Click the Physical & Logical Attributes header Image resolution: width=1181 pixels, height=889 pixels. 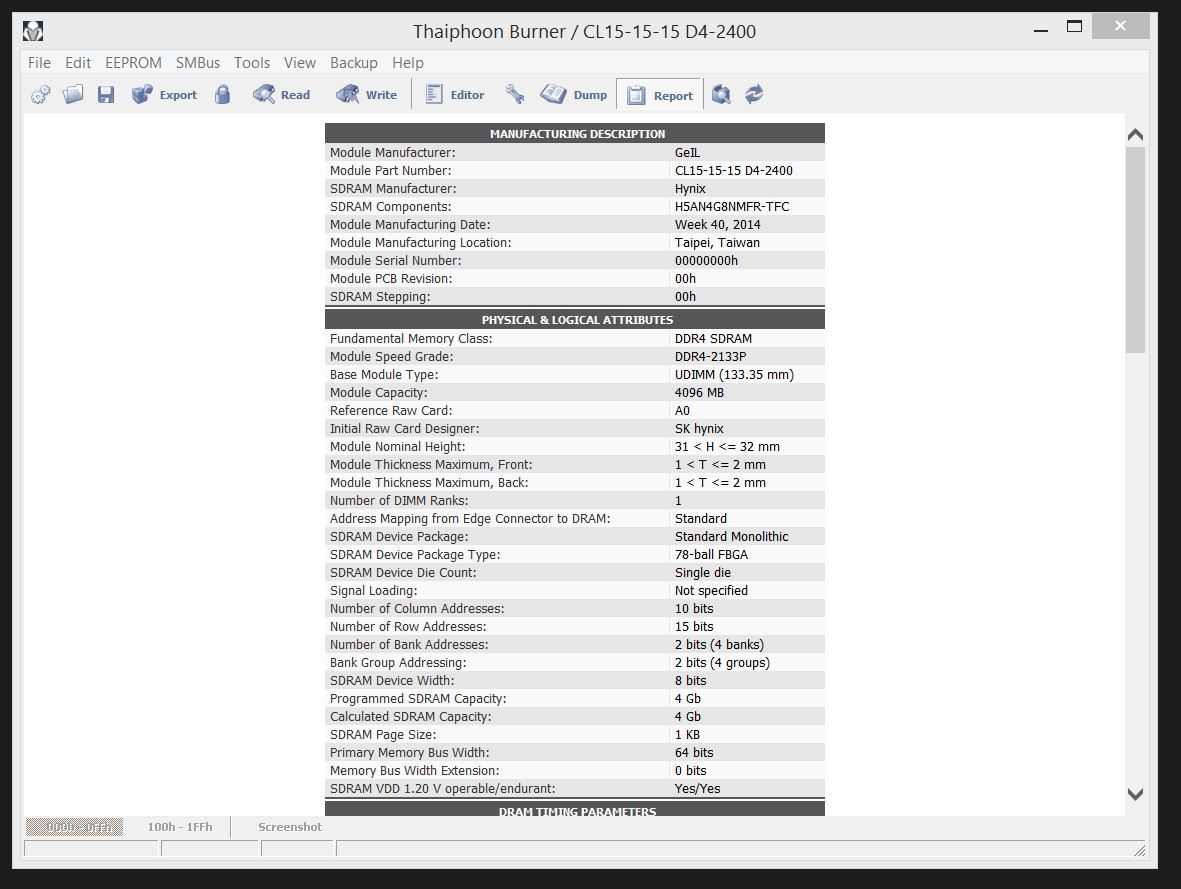pyautogui.click(x=575, y=319)
